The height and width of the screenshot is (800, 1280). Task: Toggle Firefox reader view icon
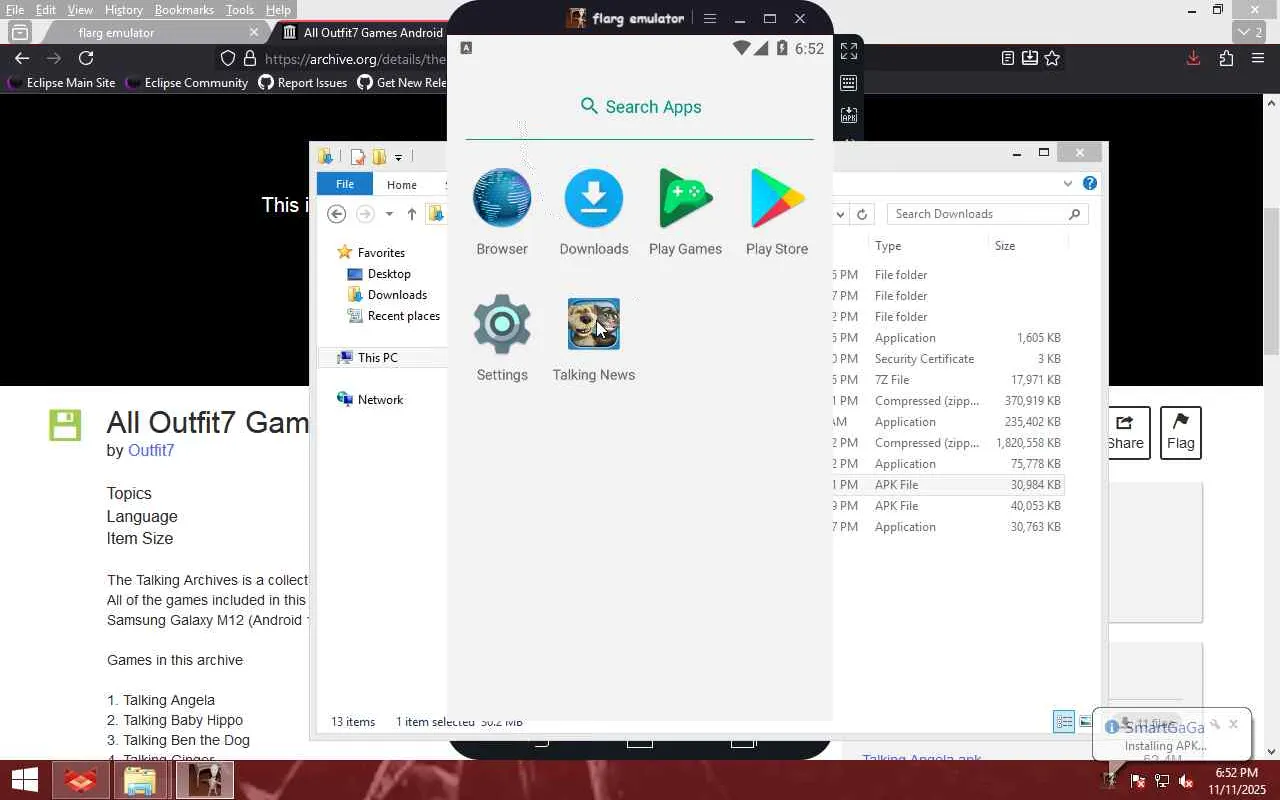1008,58
